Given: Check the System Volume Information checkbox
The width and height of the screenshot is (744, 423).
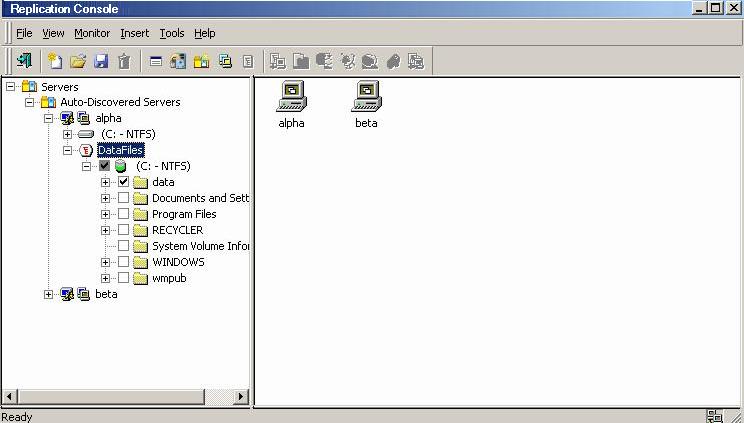Looking at the screenshot, I should (x=123, y=245).
